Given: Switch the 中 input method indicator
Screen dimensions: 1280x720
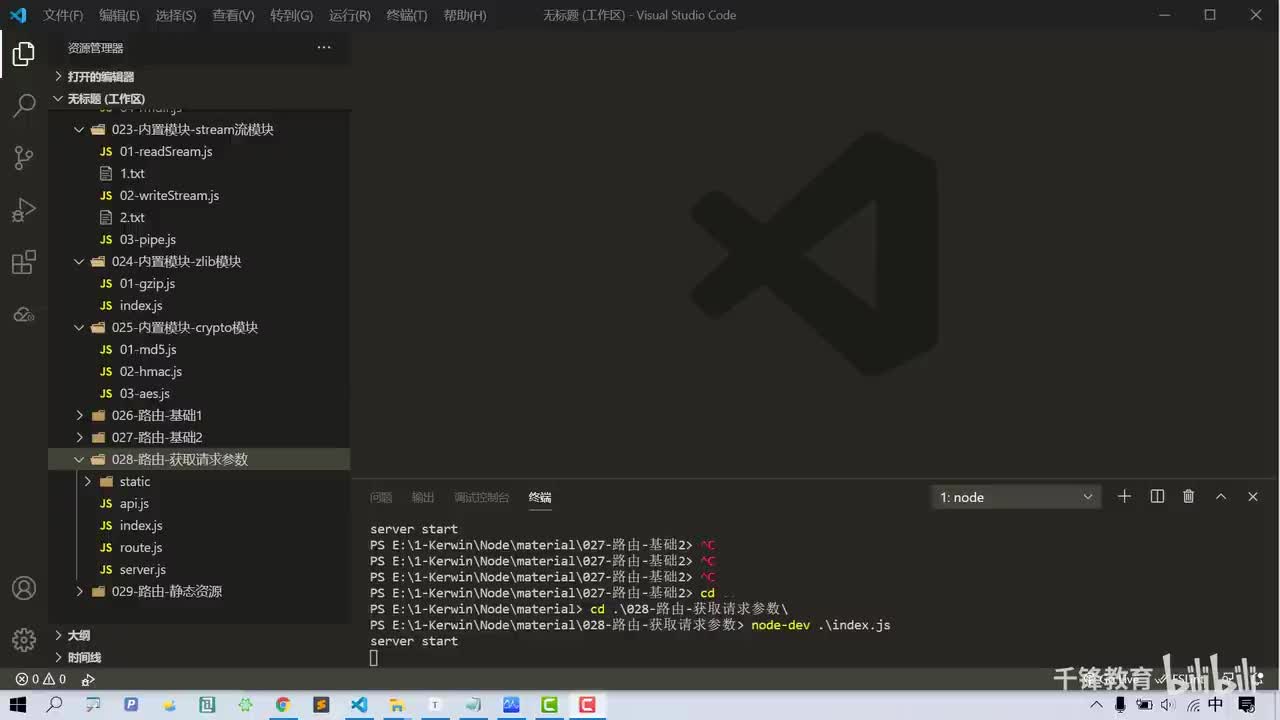Looking at the screenshot, I should pos(1216,705).
